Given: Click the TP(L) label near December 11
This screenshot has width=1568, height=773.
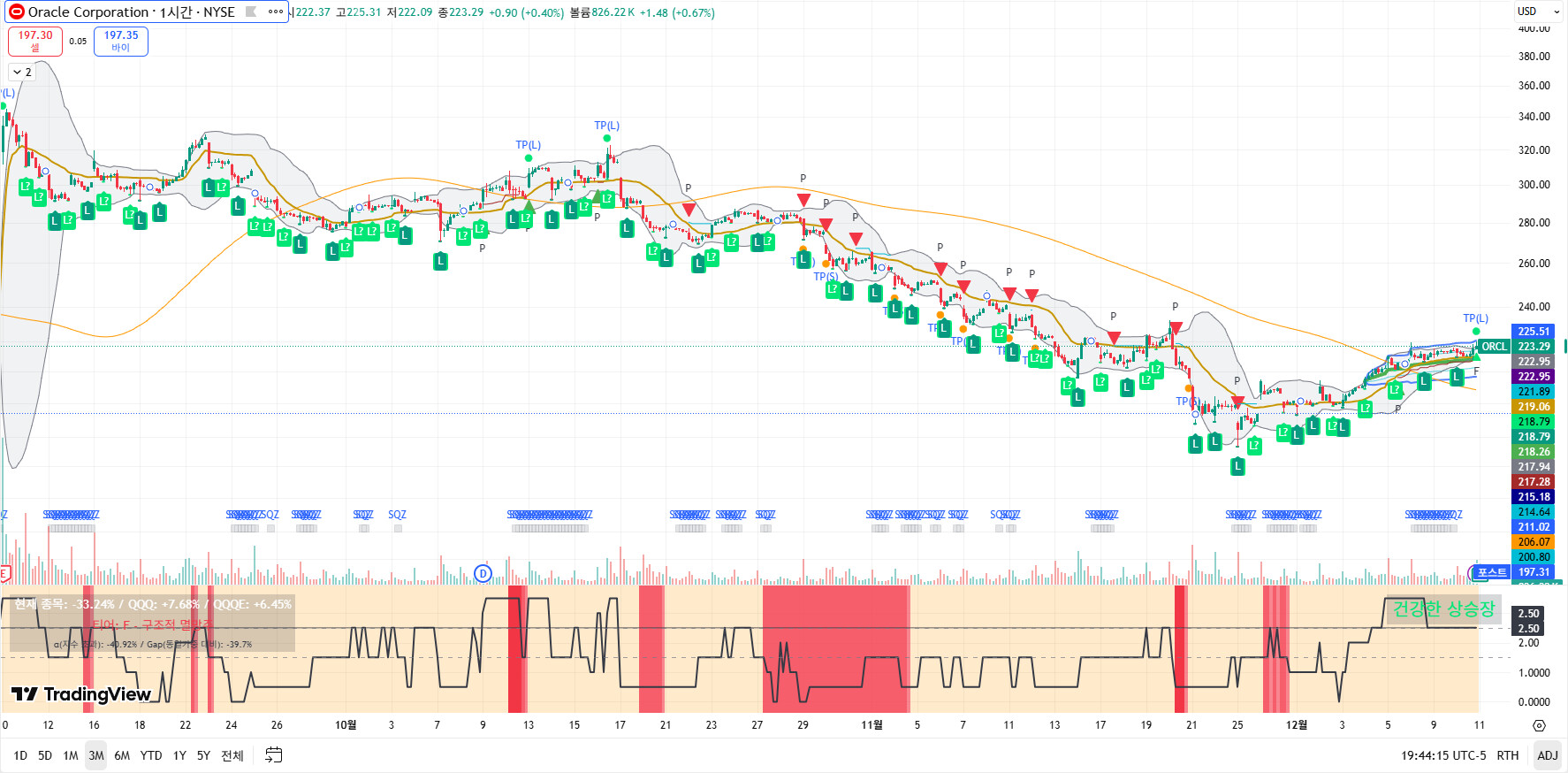Looking at the screenshot, I should pos(1475,318).
